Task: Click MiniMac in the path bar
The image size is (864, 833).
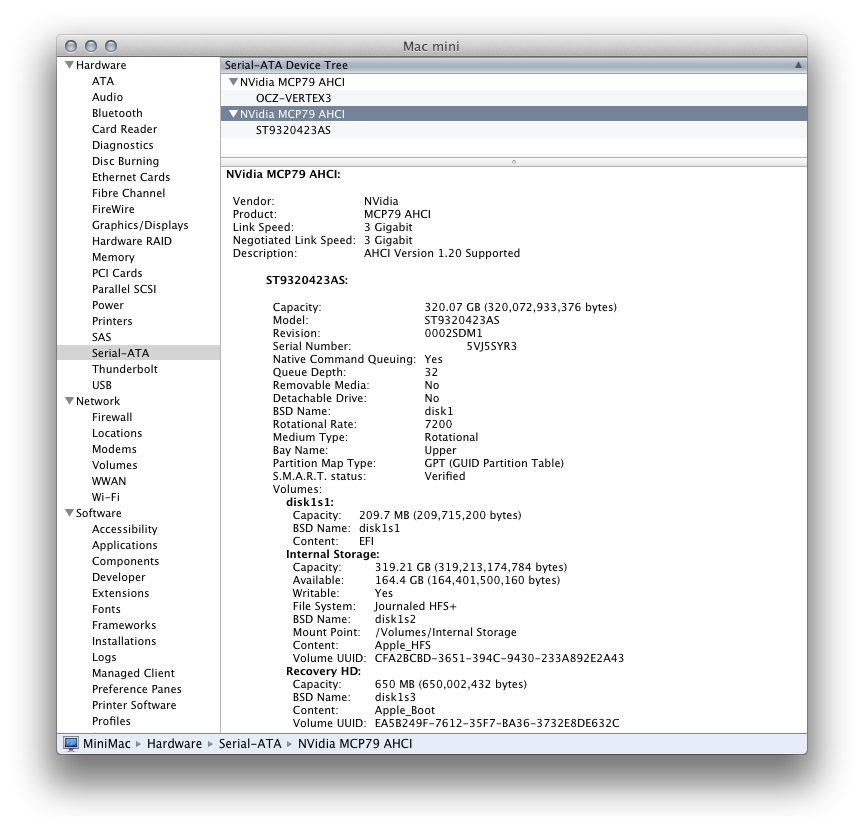Action: (107, 744)
